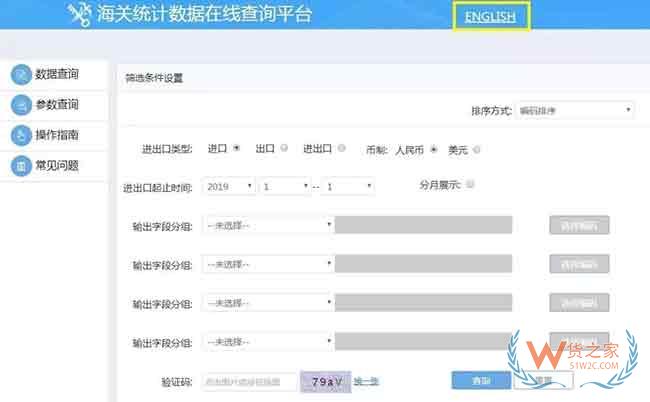Viewport: 650px width, 402px height.
Task: Choose 人民币 as currency
Action: (434, 149)
